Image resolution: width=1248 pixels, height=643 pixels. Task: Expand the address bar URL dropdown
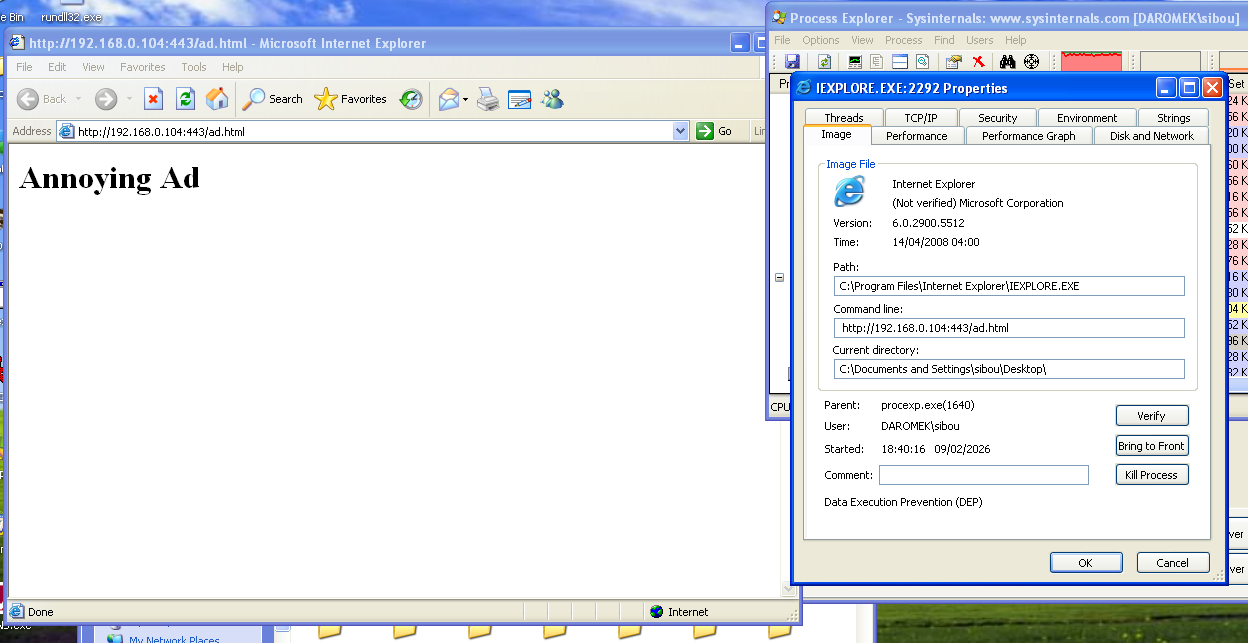[681, 131]
